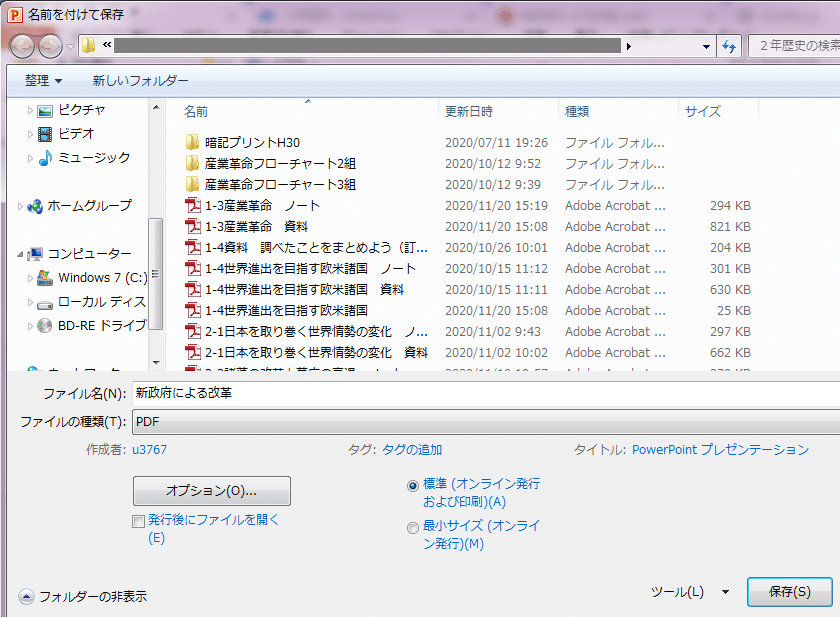Click size cell 630 KB
The image size is (840, 617).
point(730,290)
